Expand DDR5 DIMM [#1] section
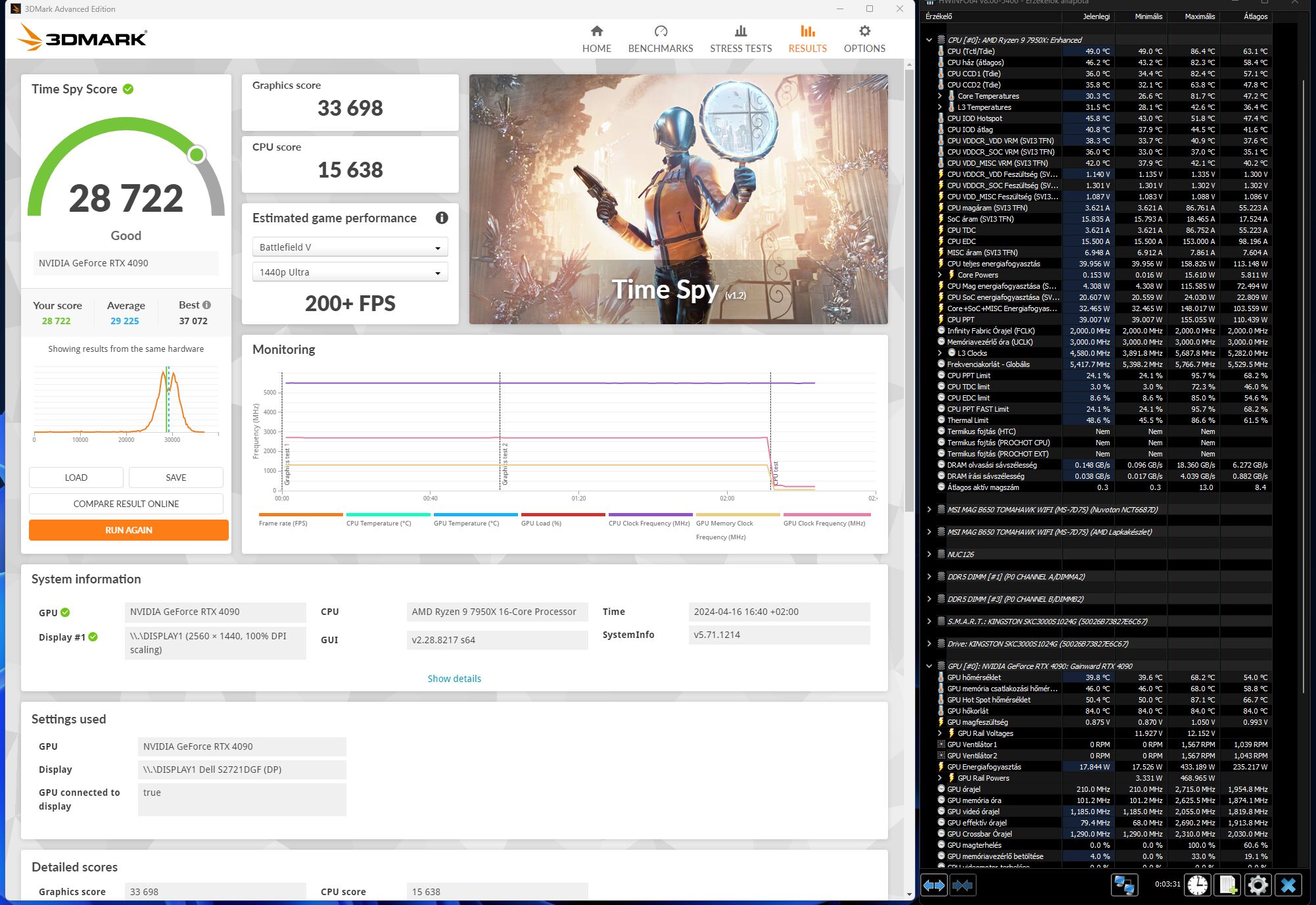 tap(929, 577)
